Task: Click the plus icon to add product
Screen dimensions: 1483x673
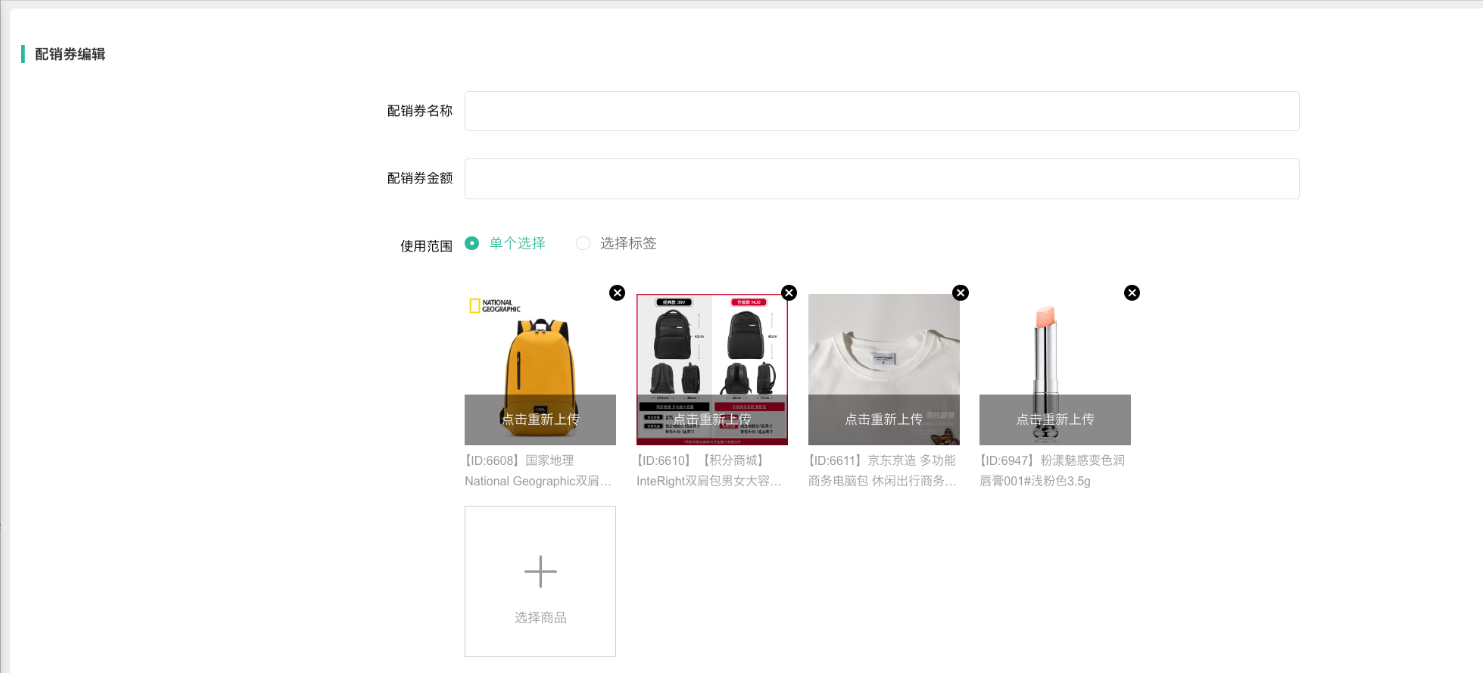Action: point(540,572)
